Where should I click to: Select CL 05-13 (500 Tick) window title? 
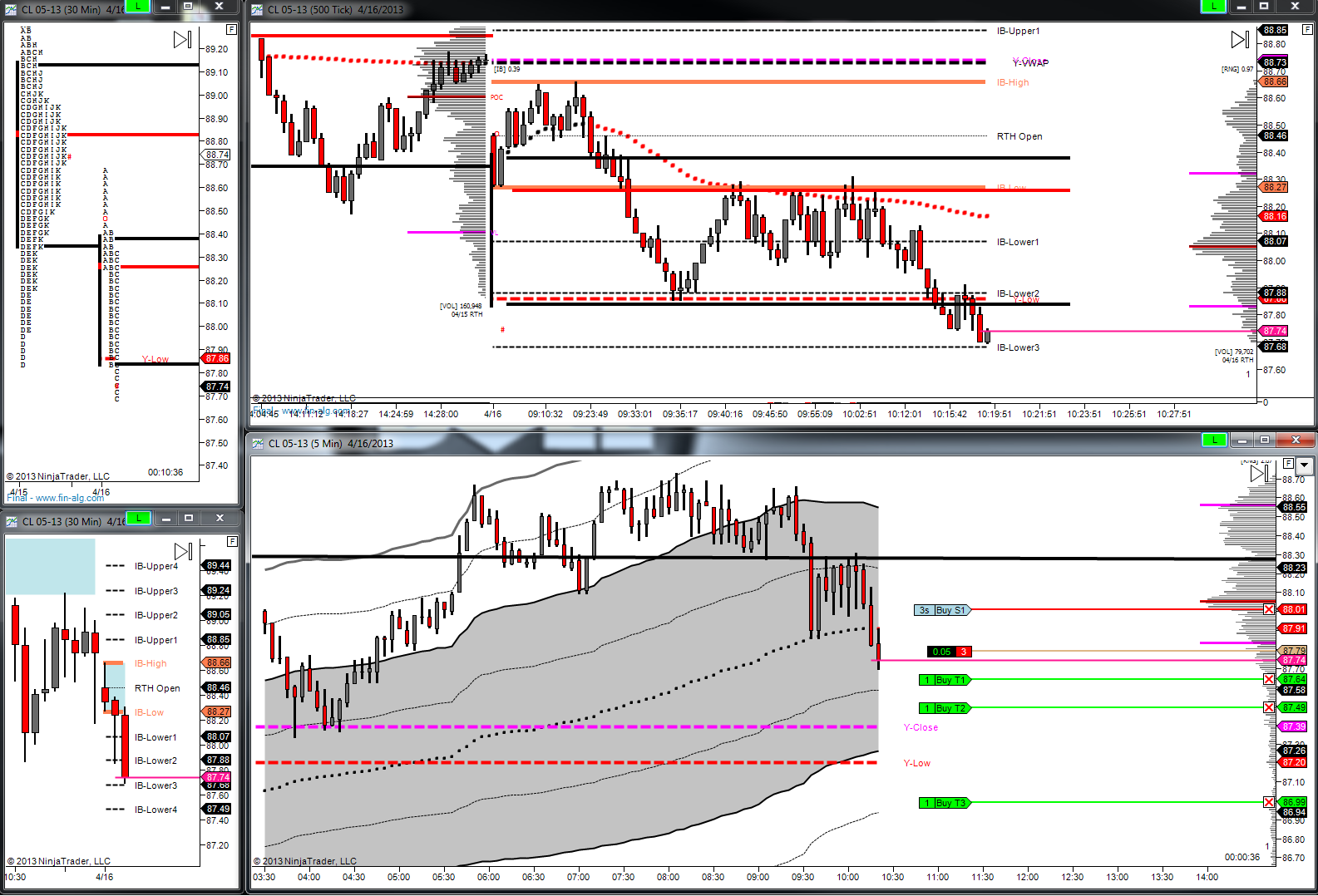335,10
